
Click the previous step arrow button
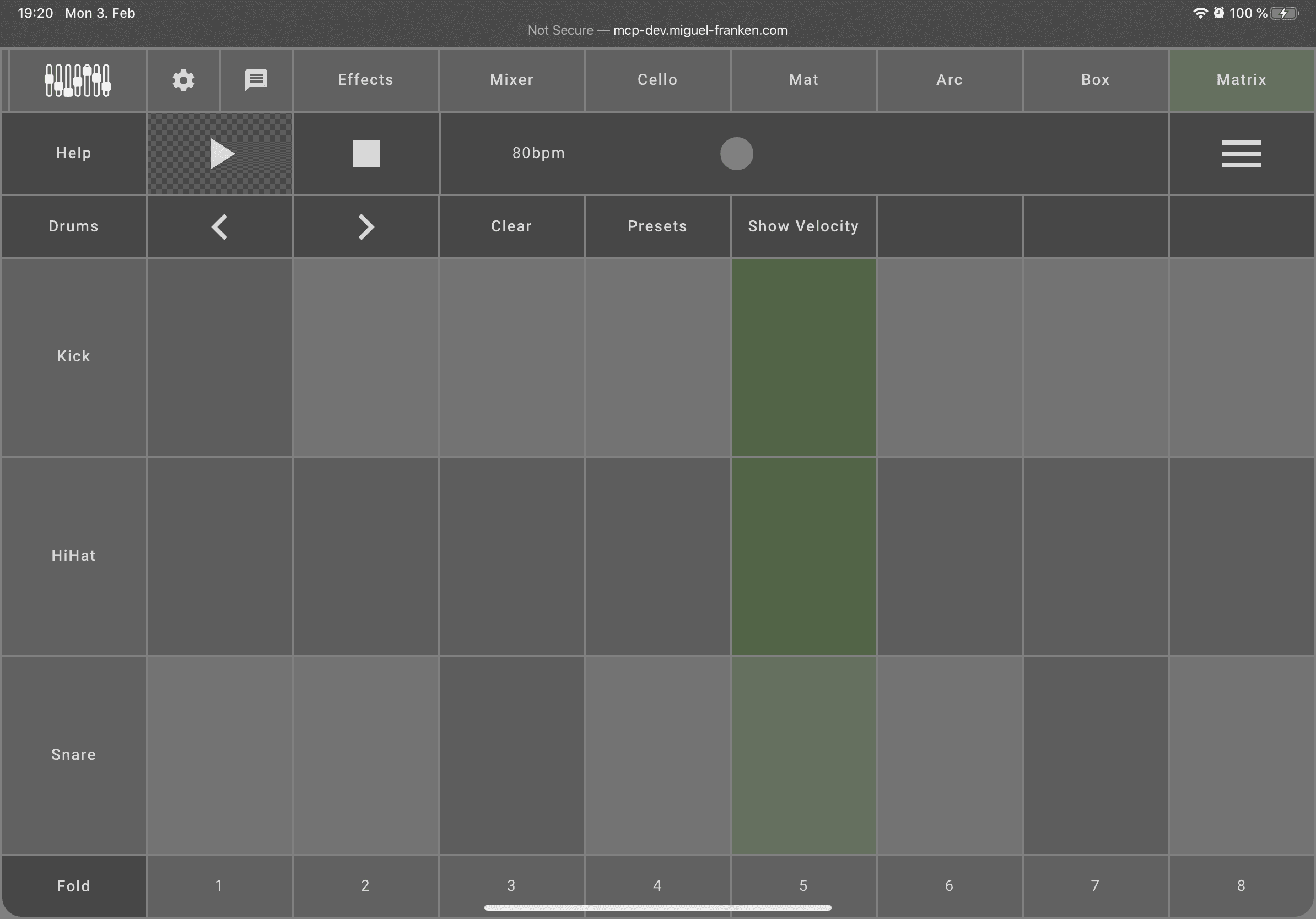coord(219,226)
